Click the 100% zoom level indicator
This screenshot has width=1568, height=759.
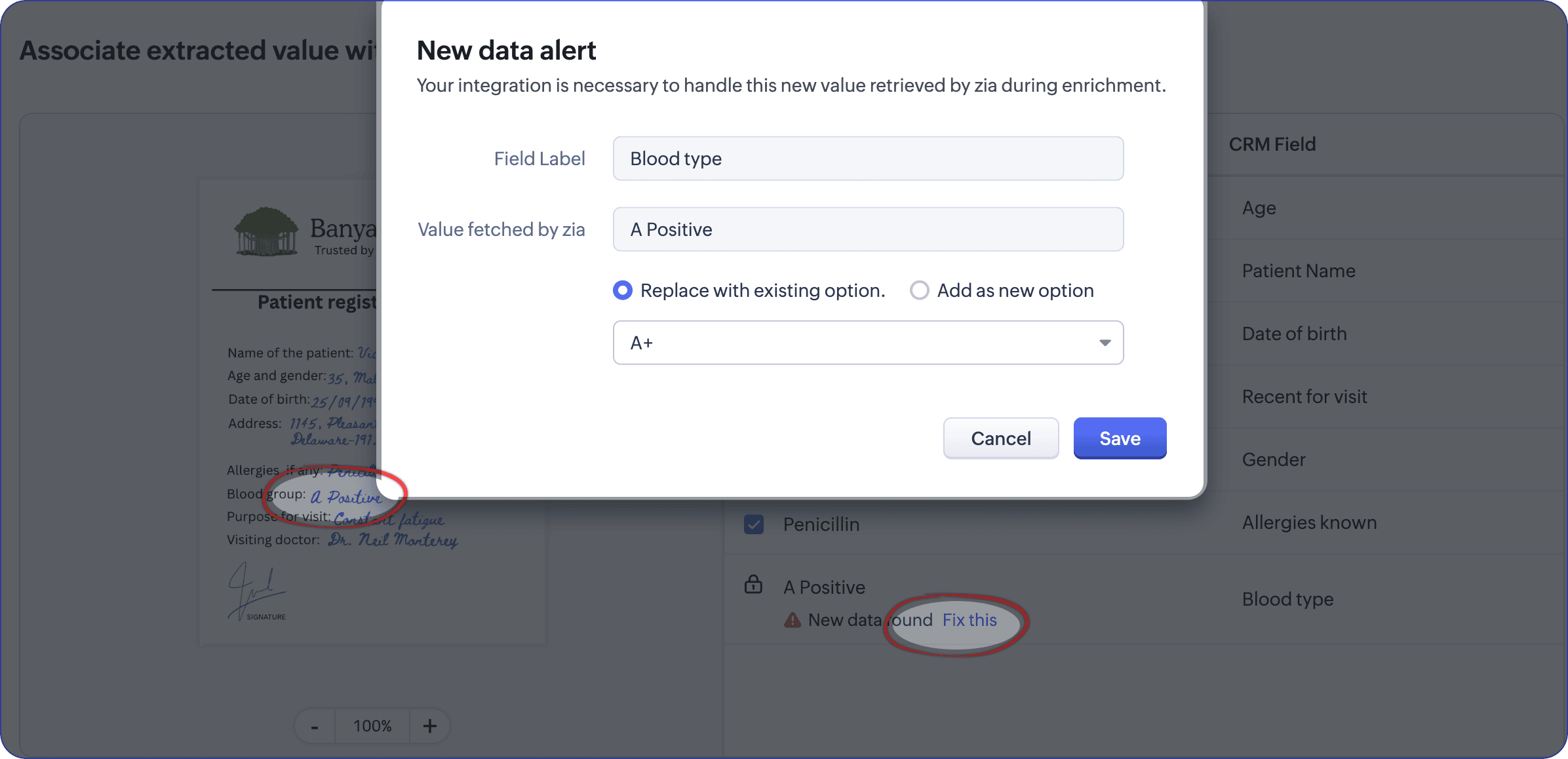[x=372, y=726]
